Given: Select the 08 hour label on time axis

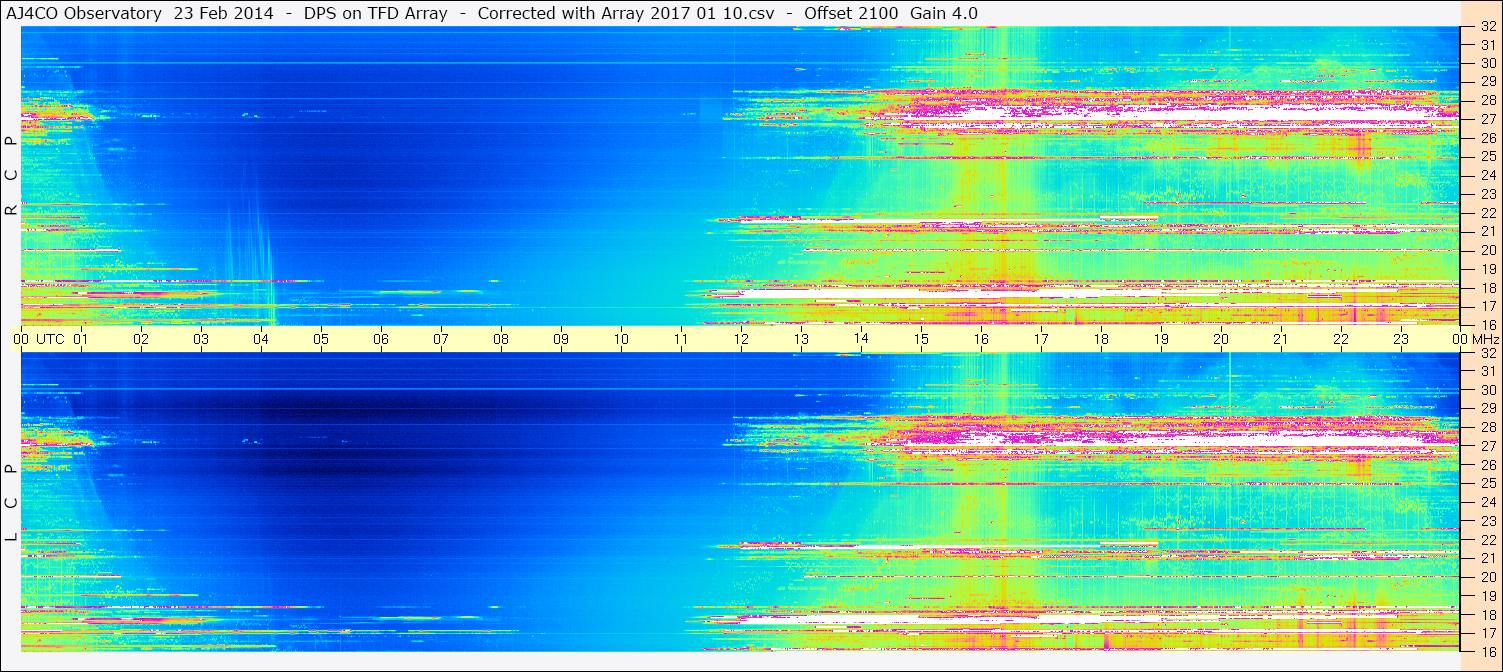Looking at the screenshot, I should point(501,339).
